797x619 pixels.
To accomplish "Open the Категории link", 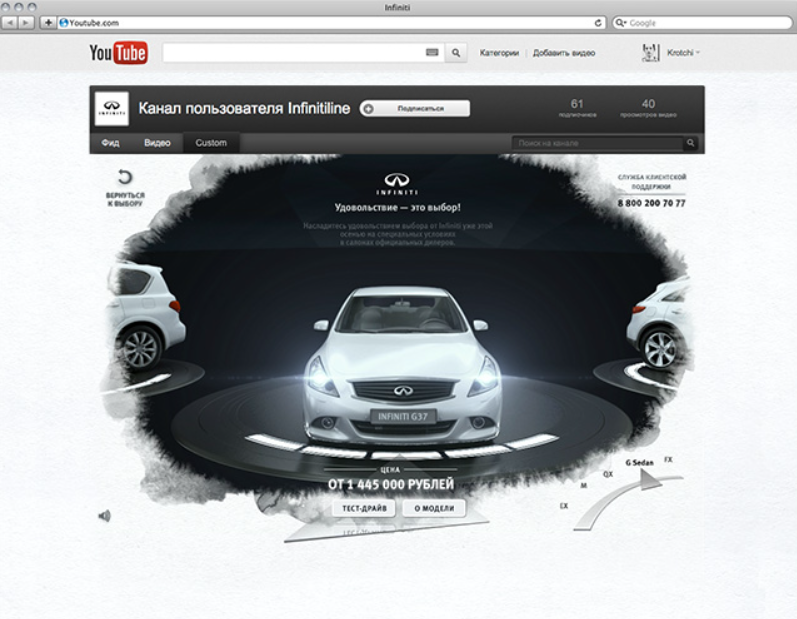I will click(x=499, y=53).
